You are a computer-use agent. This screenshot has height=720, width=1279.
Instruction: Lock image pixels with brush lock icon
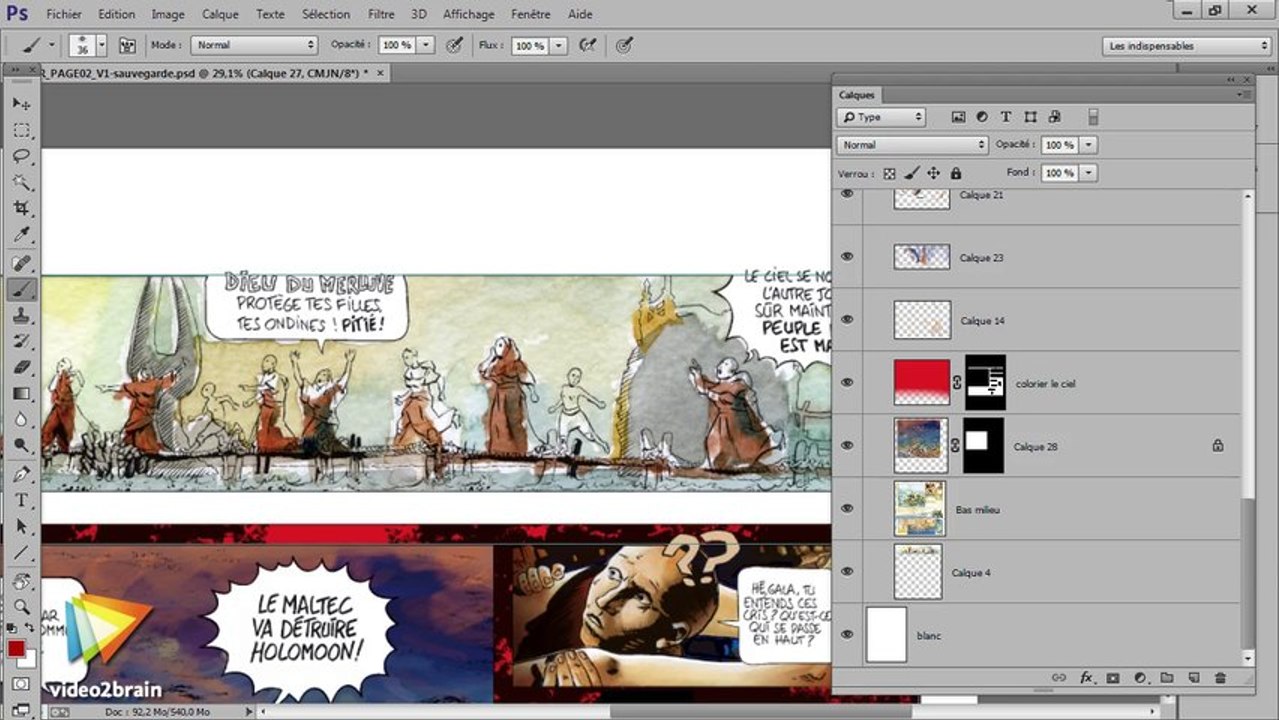911,173
